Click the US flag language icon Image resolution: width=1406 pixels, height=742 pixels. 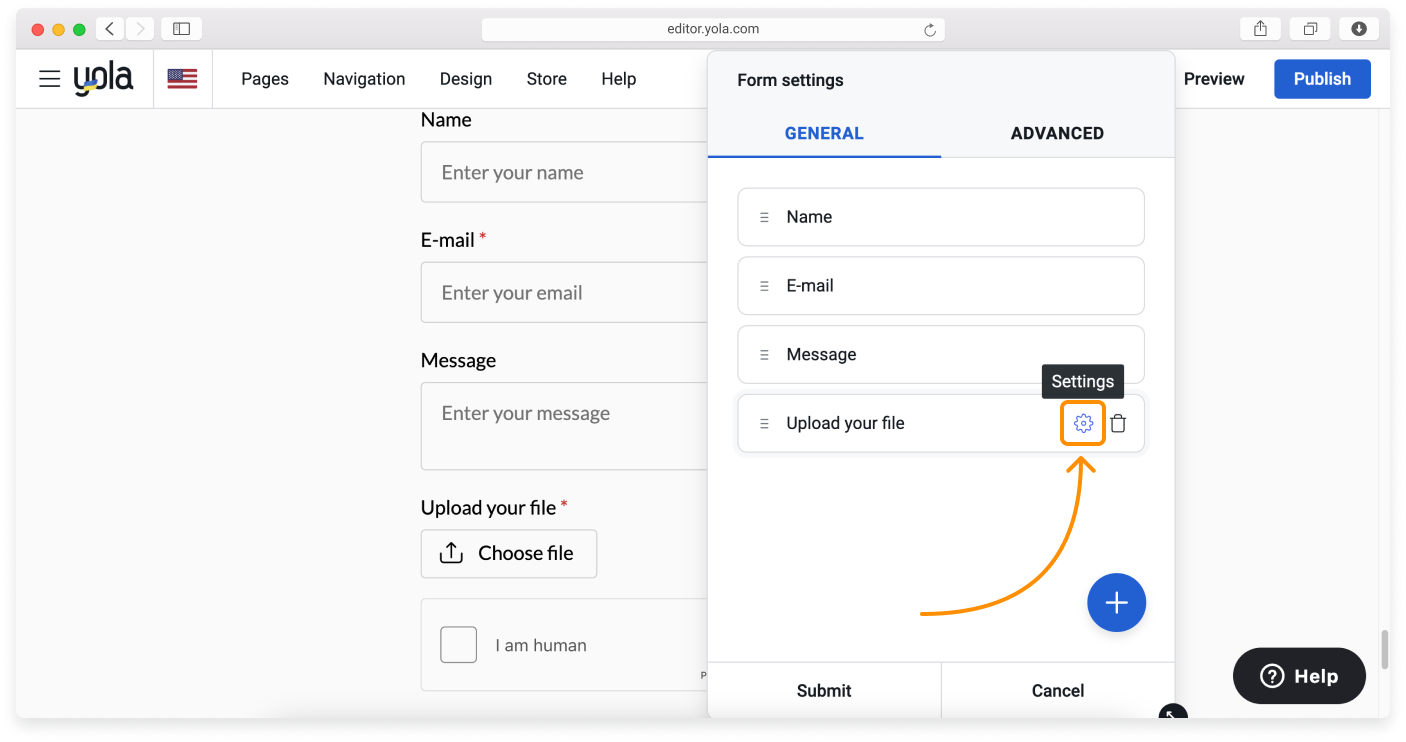click(x=182, y=79)
